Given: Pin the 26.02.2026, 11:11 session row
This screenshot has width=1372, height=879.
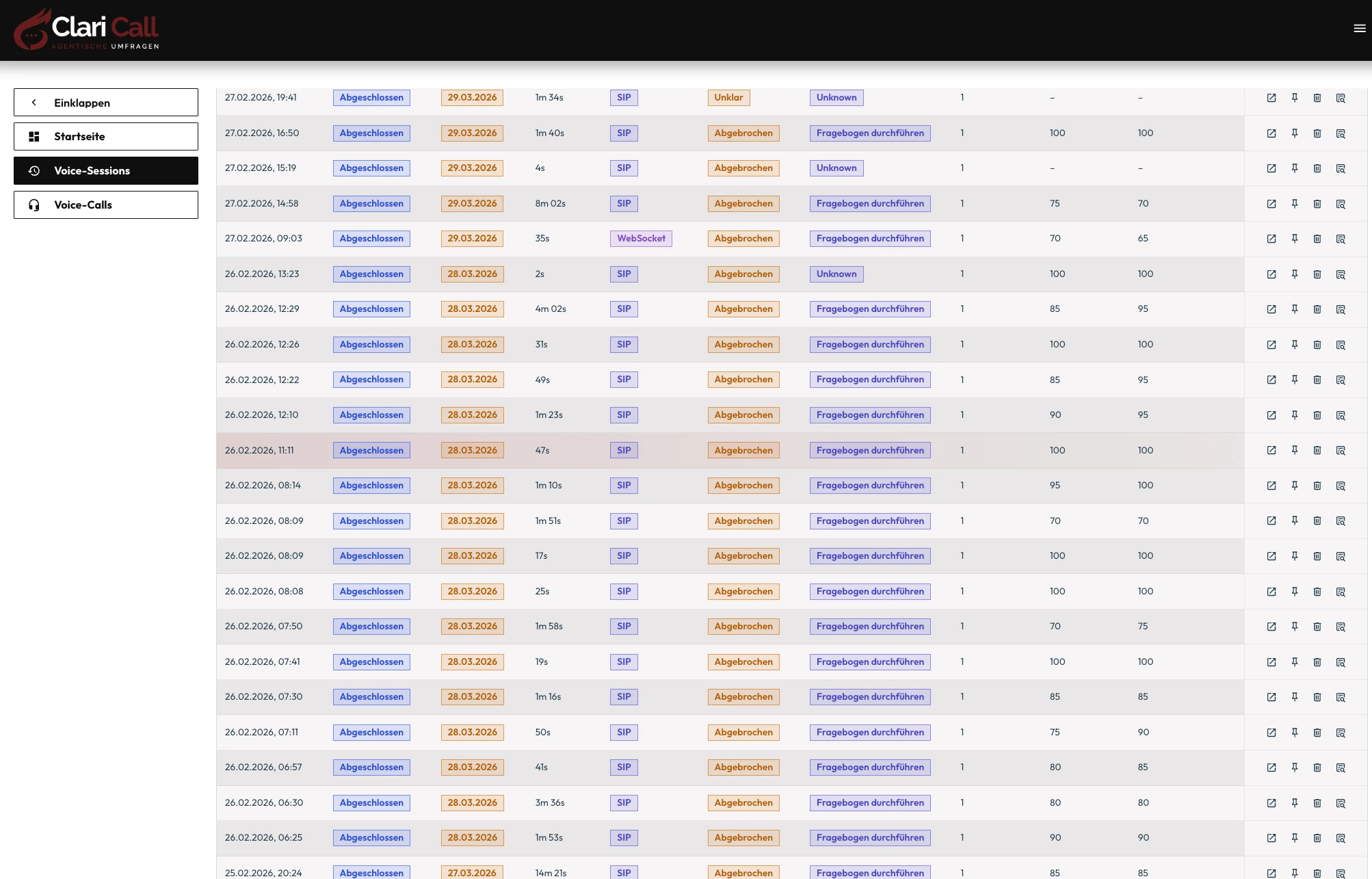Looking at the screenshot, I should (x=1294, y=450).
